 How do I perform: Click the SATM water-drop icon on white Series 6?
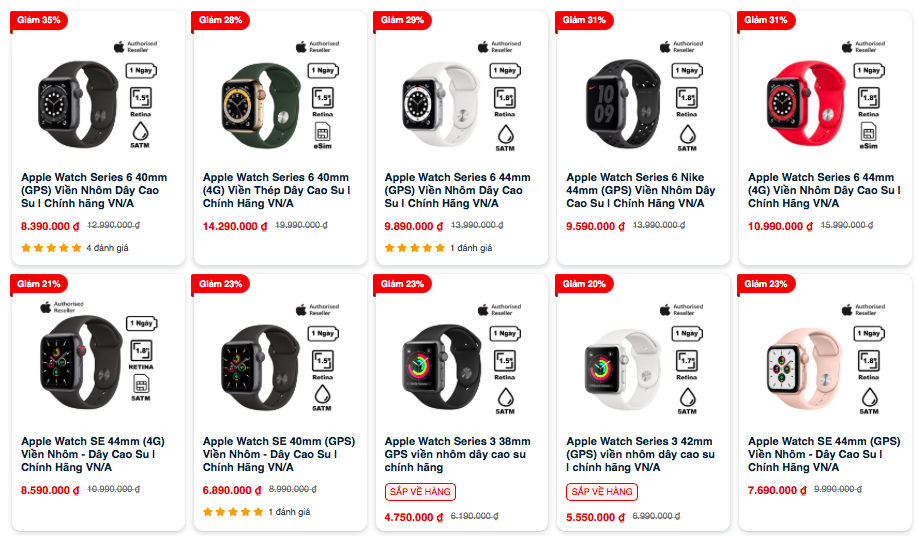[x=505, y=138]
